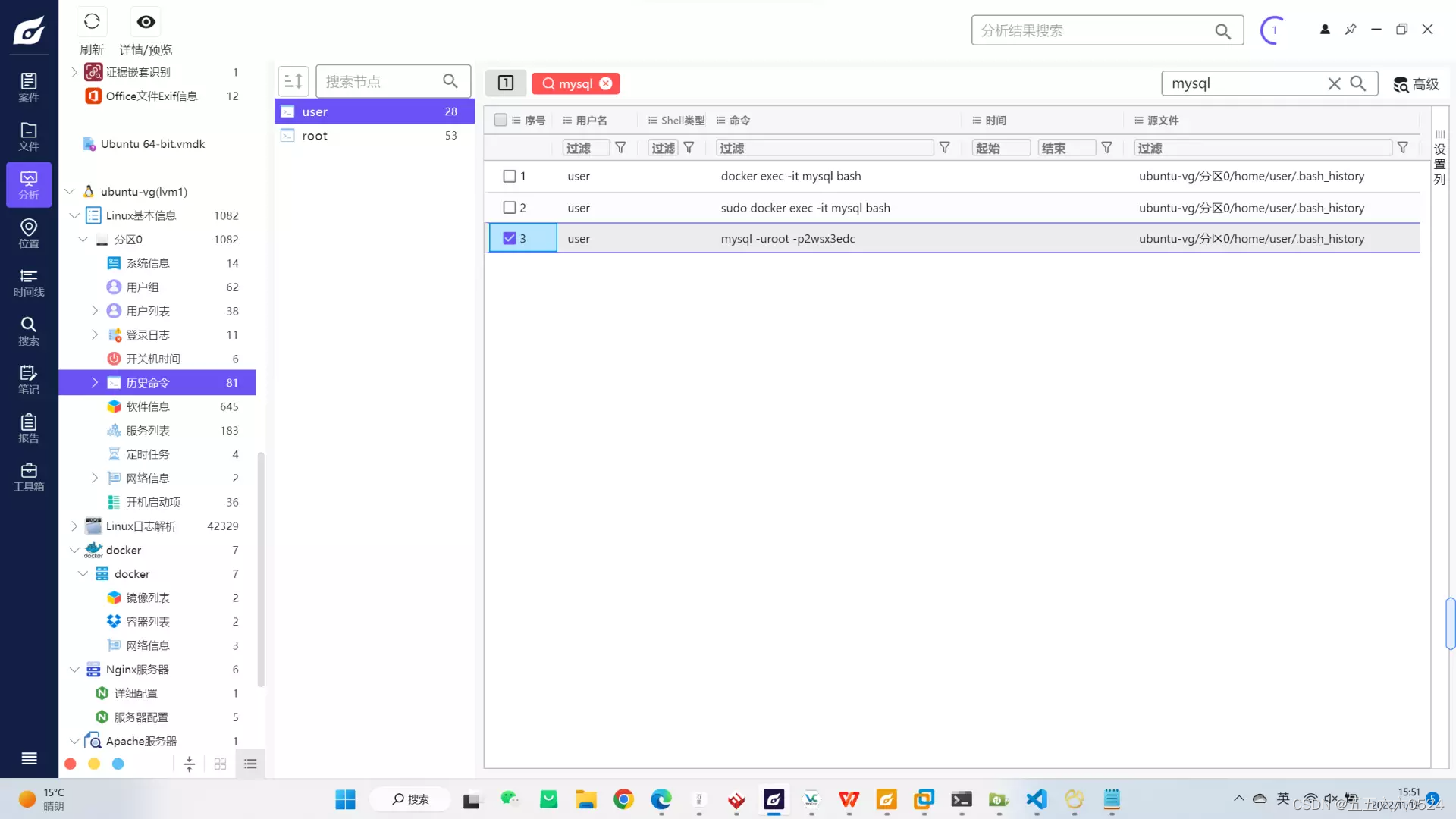Uncheck the checkbox for row 3
Viewport: 1456px width, 819px height.
(510, 238)
